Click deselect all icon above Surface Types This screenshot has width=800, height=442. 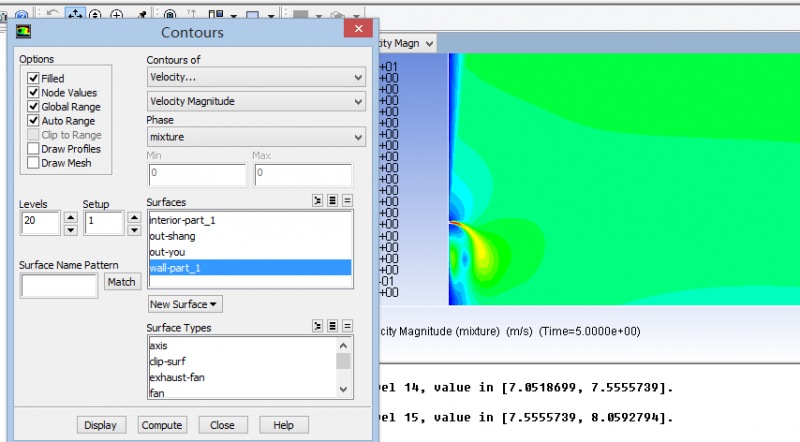point(347,326)
